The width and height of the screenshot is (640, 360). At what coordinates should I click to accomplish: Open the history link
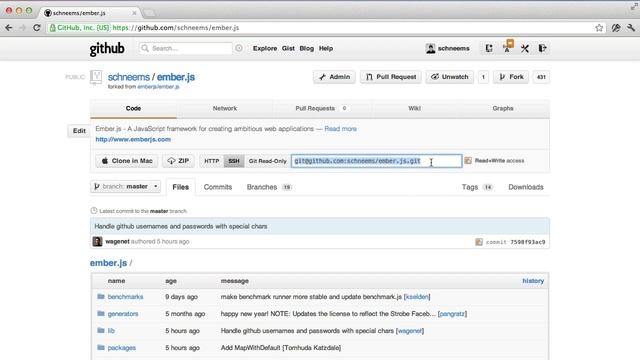tap(533, 281)
